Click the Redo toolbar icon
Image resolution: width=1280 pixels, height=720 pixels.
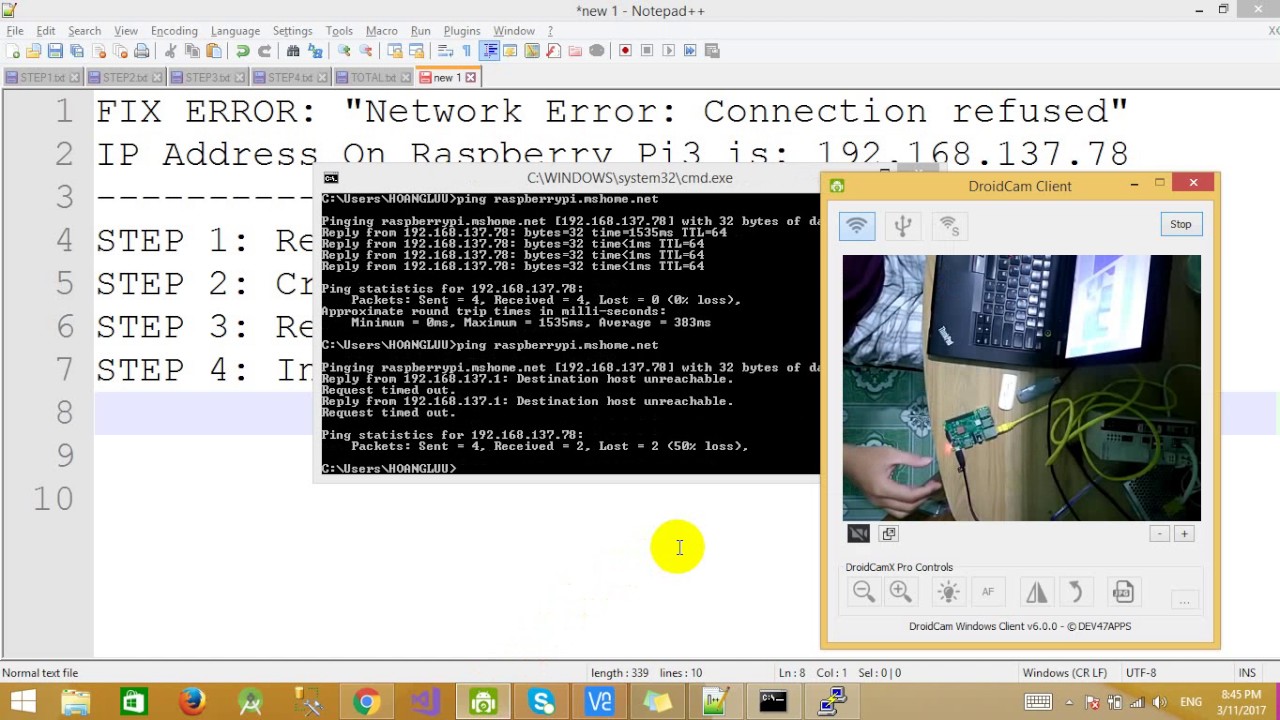pyautogui.click(x=264, y=50)
